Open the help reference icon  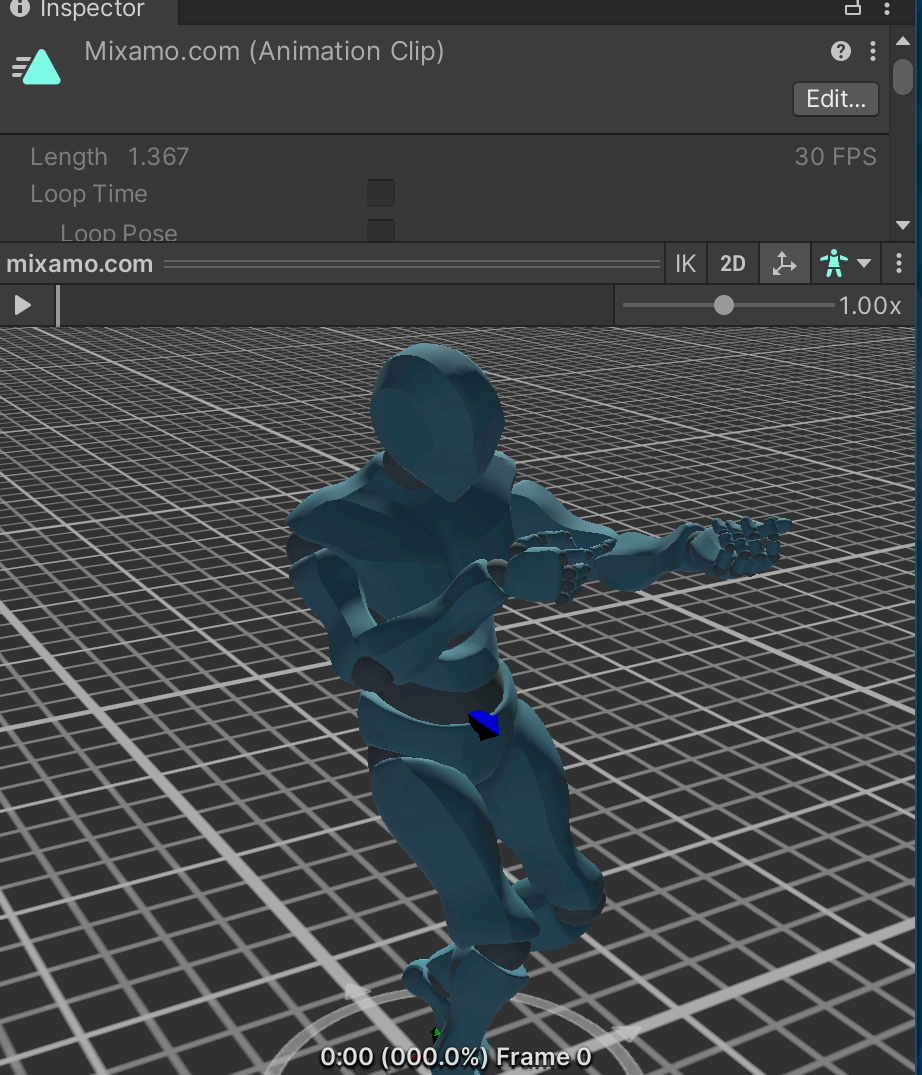[840, 51]
